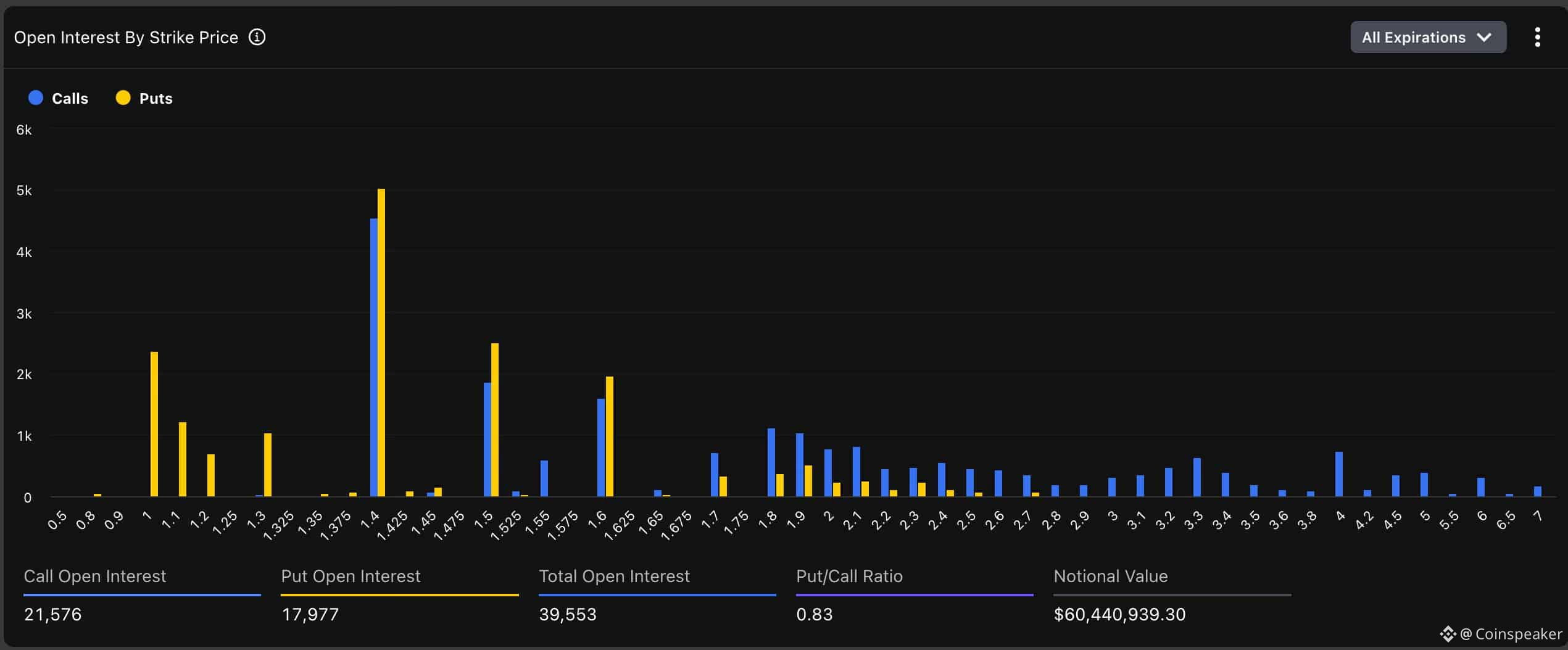Click the Open Interest By Strike Price title

tap(126, 38)
